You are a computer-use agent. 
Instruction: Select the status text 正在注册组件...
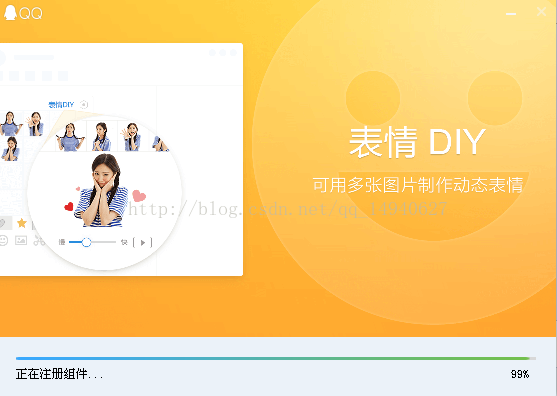[59, 374]
